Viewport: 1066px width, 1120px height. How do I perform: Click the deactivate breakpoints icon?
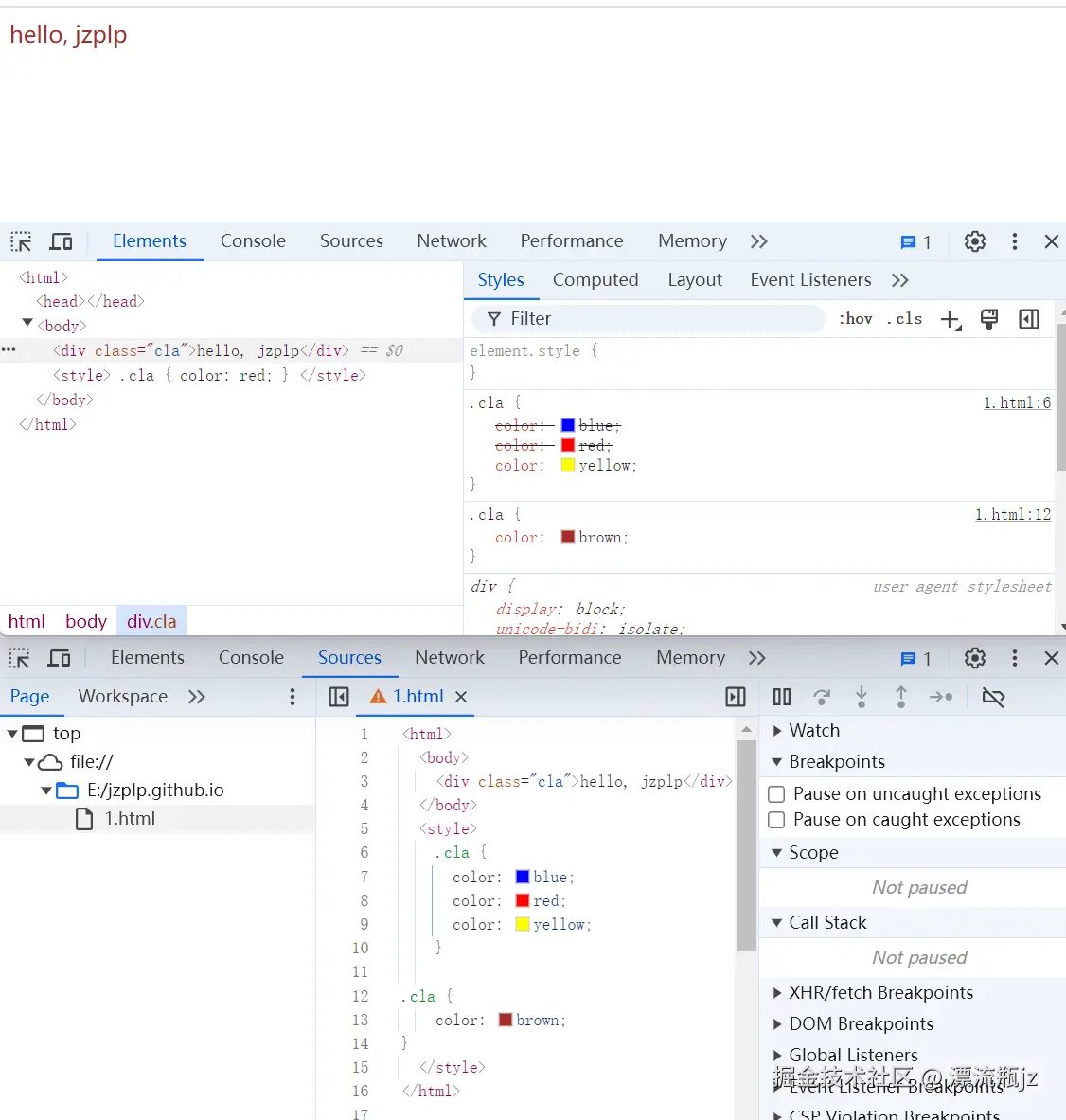(x=993, y=697)
